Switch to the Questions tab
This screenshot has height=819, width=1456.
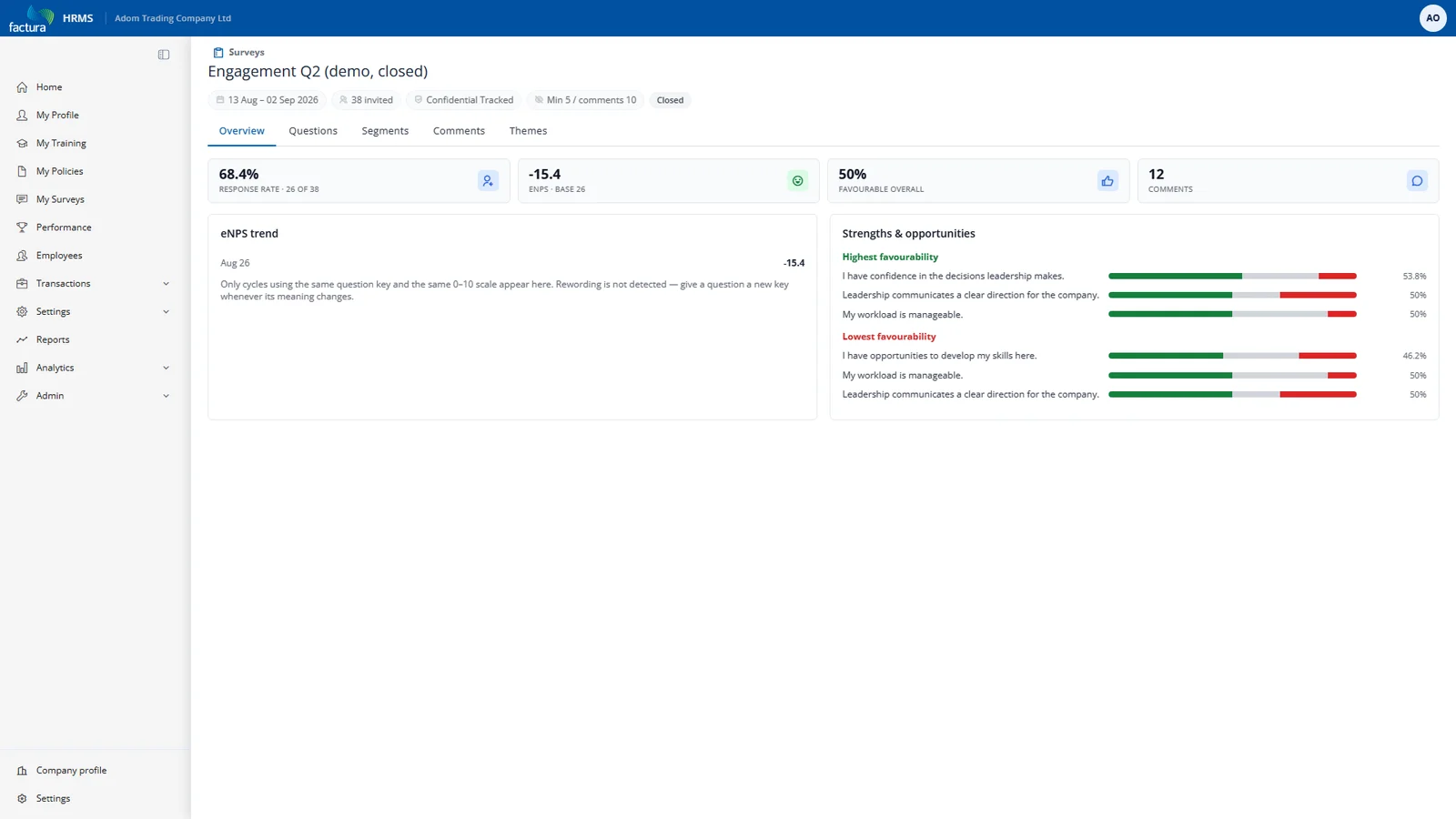313,131
